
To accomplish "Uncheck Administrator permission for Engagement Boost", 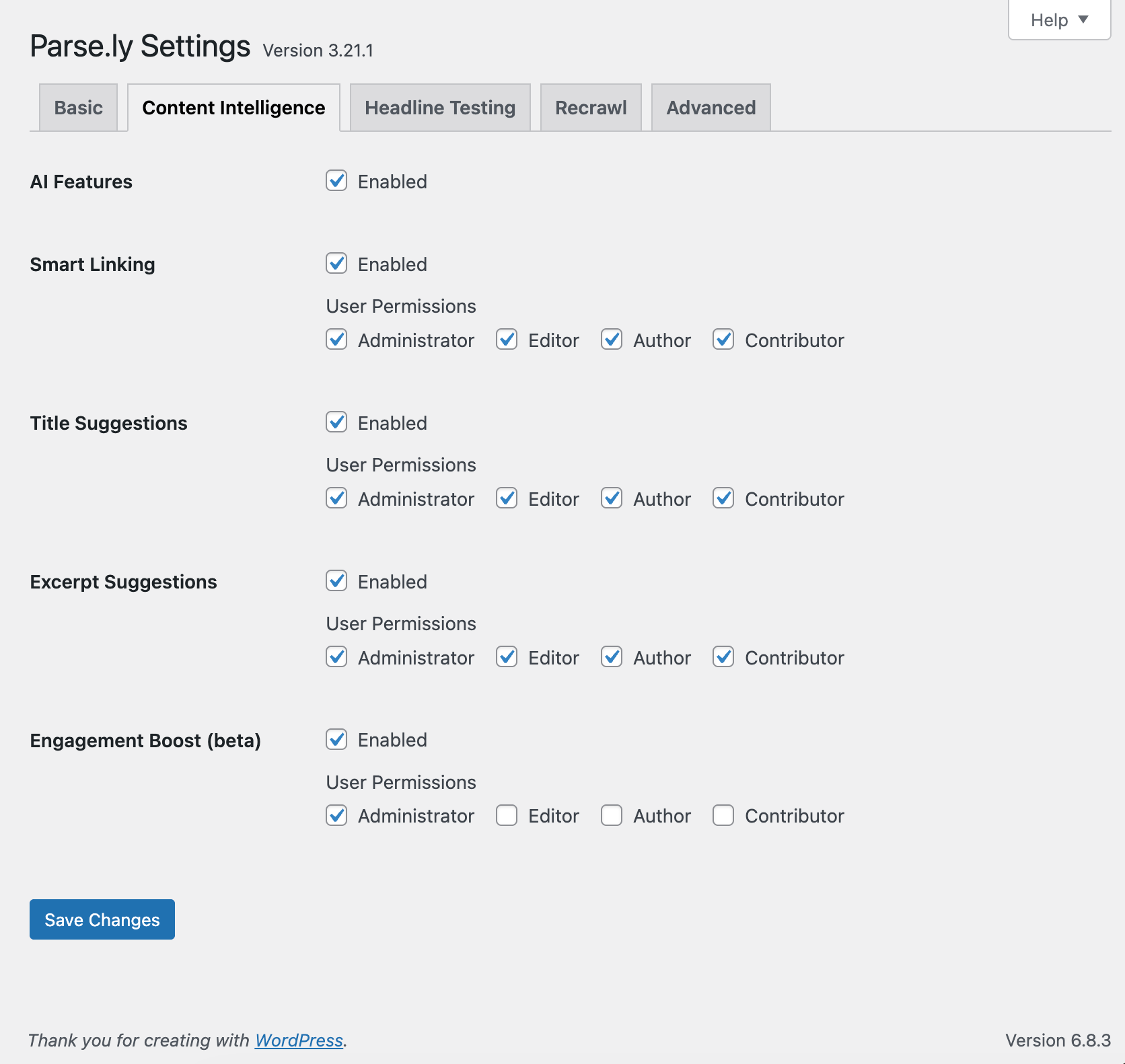I will (x=336, y=816).
